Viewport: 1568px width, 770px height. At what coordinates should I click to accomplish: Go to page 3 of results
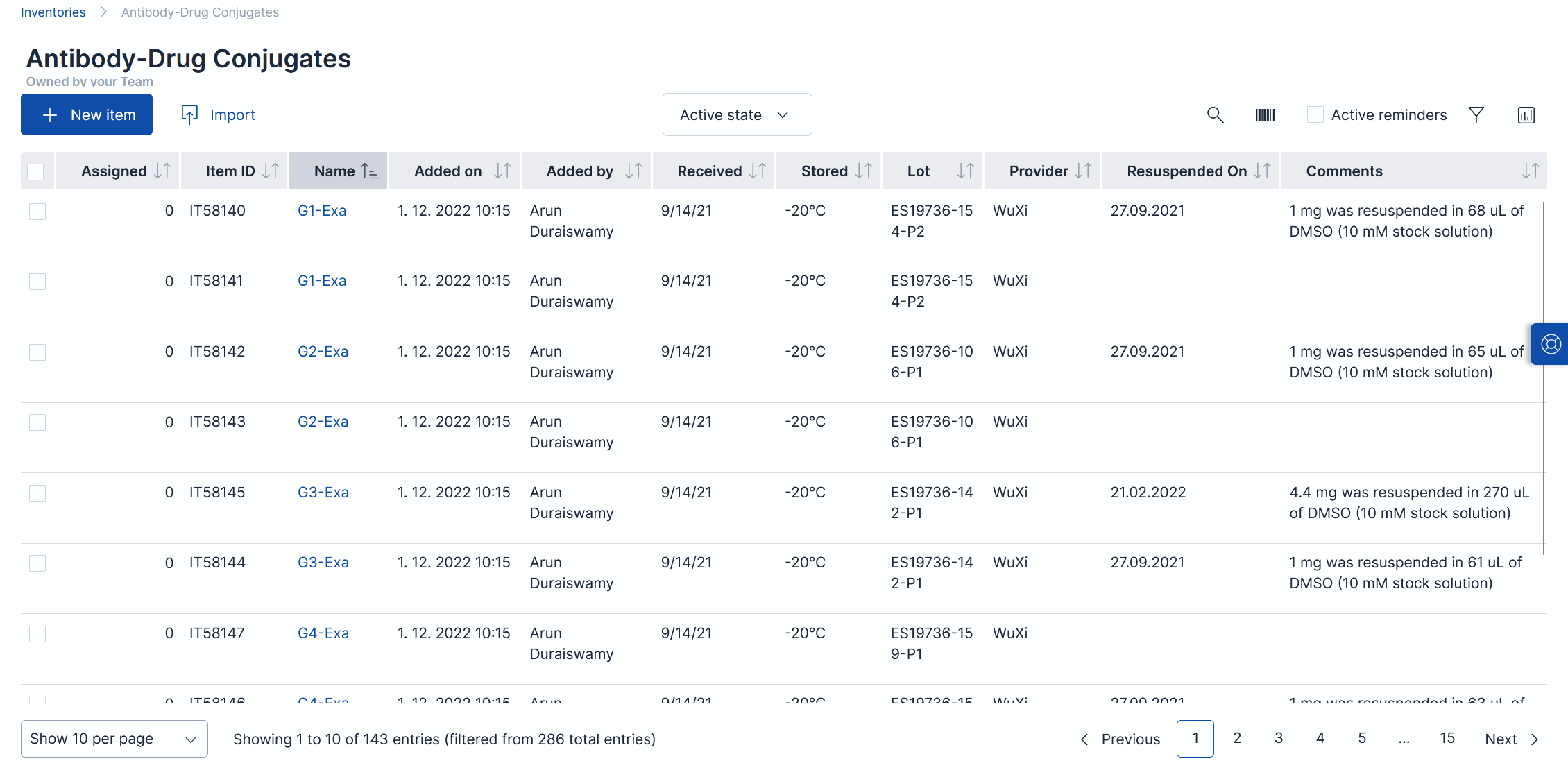(x=1279, y=739)
